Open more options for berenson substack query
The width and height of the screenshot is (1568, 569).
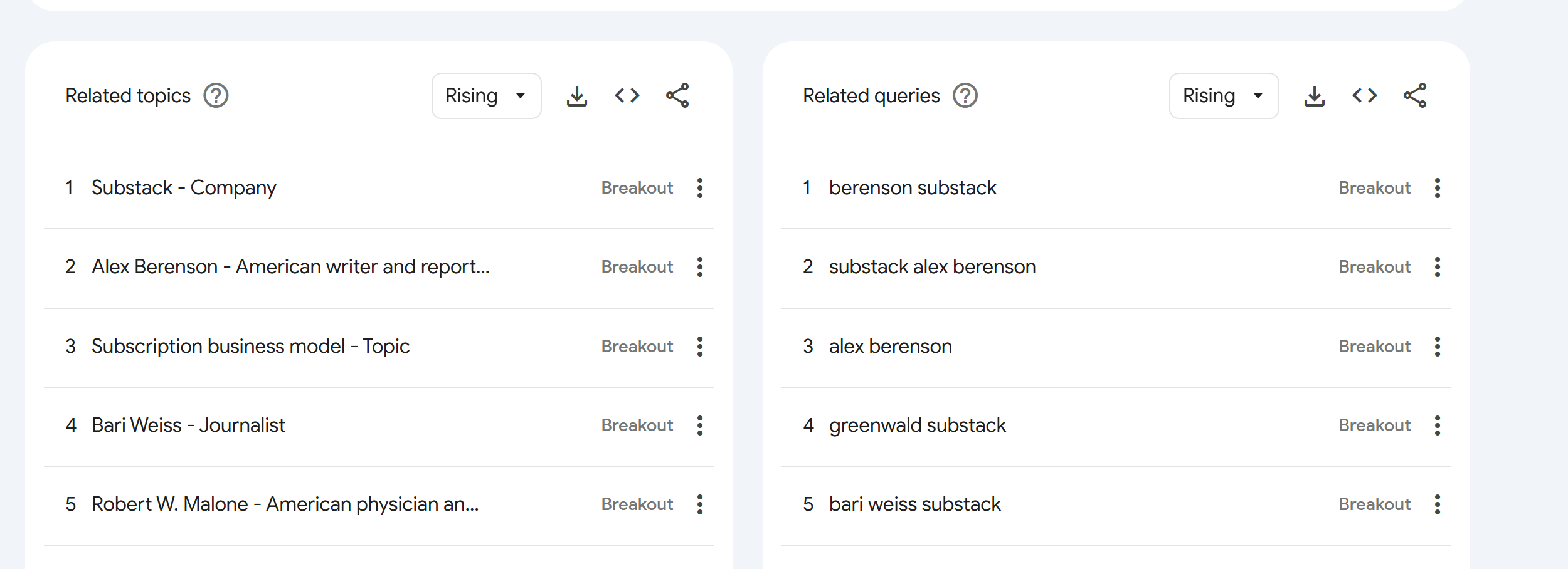tap(1438, 188)
